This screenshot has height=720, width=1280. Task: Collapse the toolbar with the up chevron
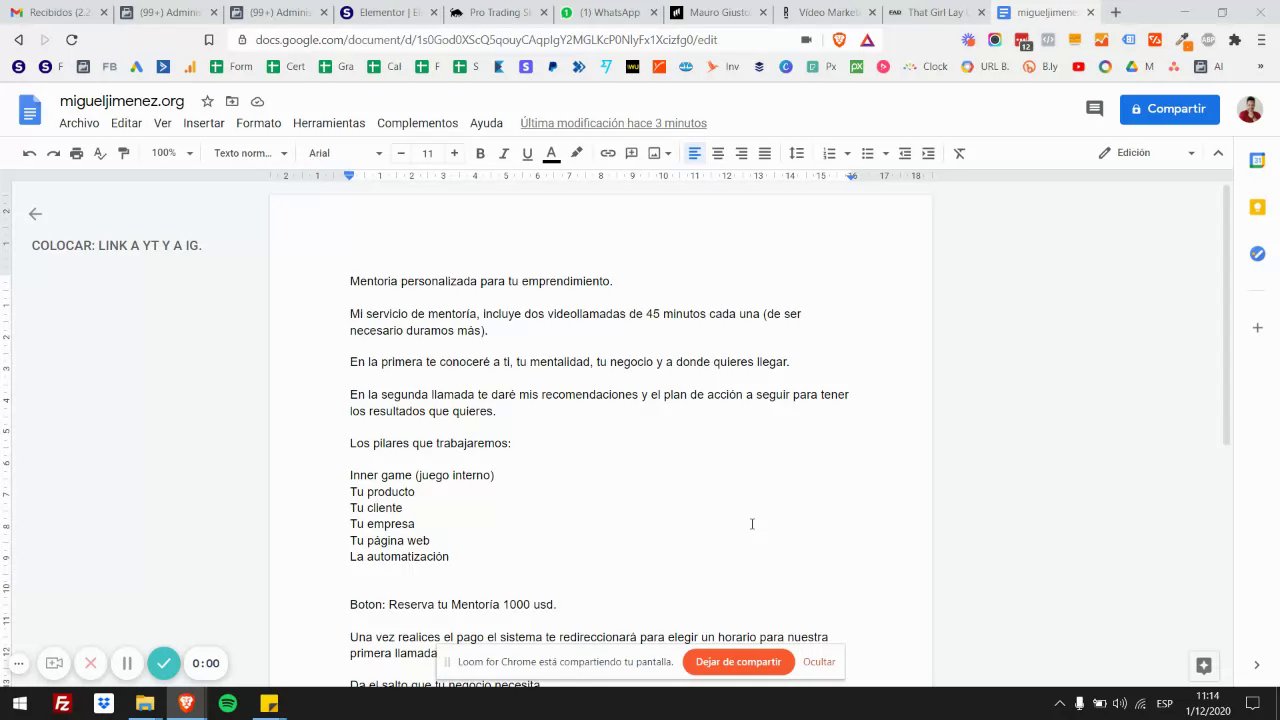[1218, 153]
